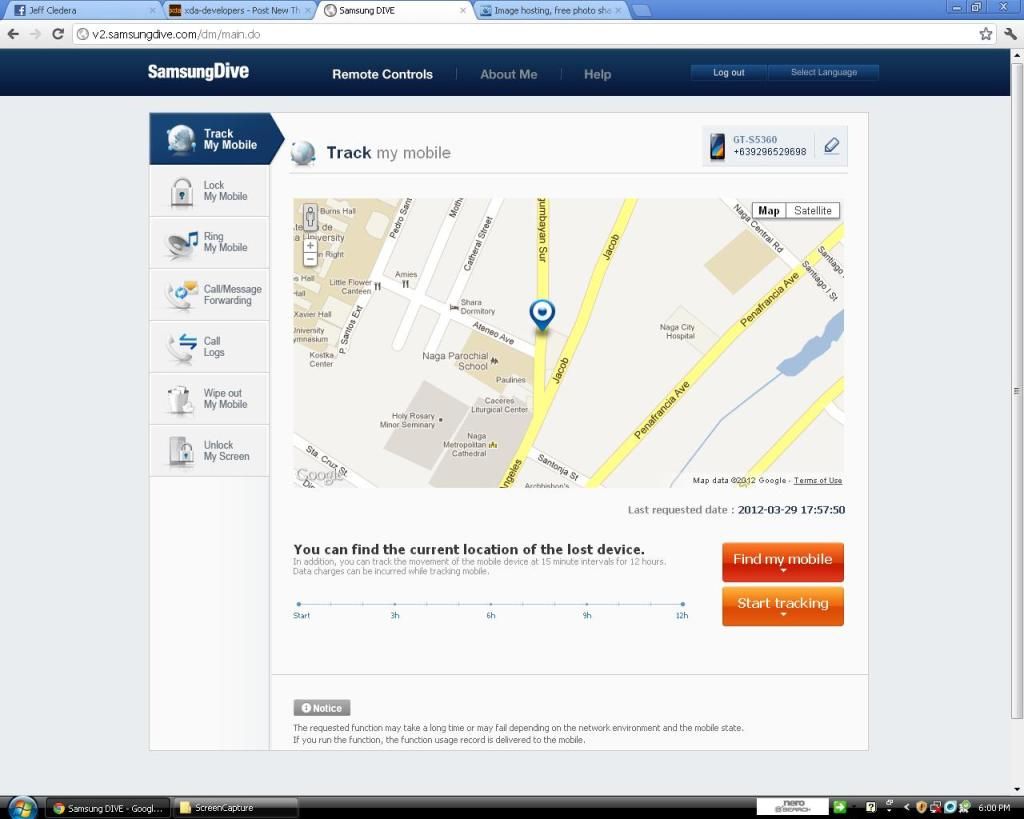This screenshot has width=1024, height=819.
Task: Click the 3h marker on tracking timeline
Action: tap(394, 604)
